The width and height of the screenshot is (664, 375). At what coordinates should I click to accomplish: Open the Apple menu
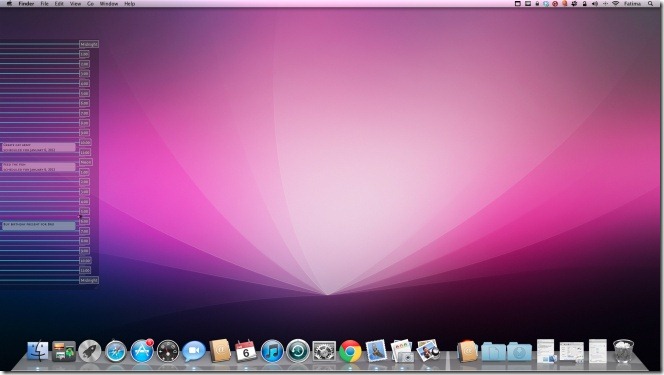[9, 3]
